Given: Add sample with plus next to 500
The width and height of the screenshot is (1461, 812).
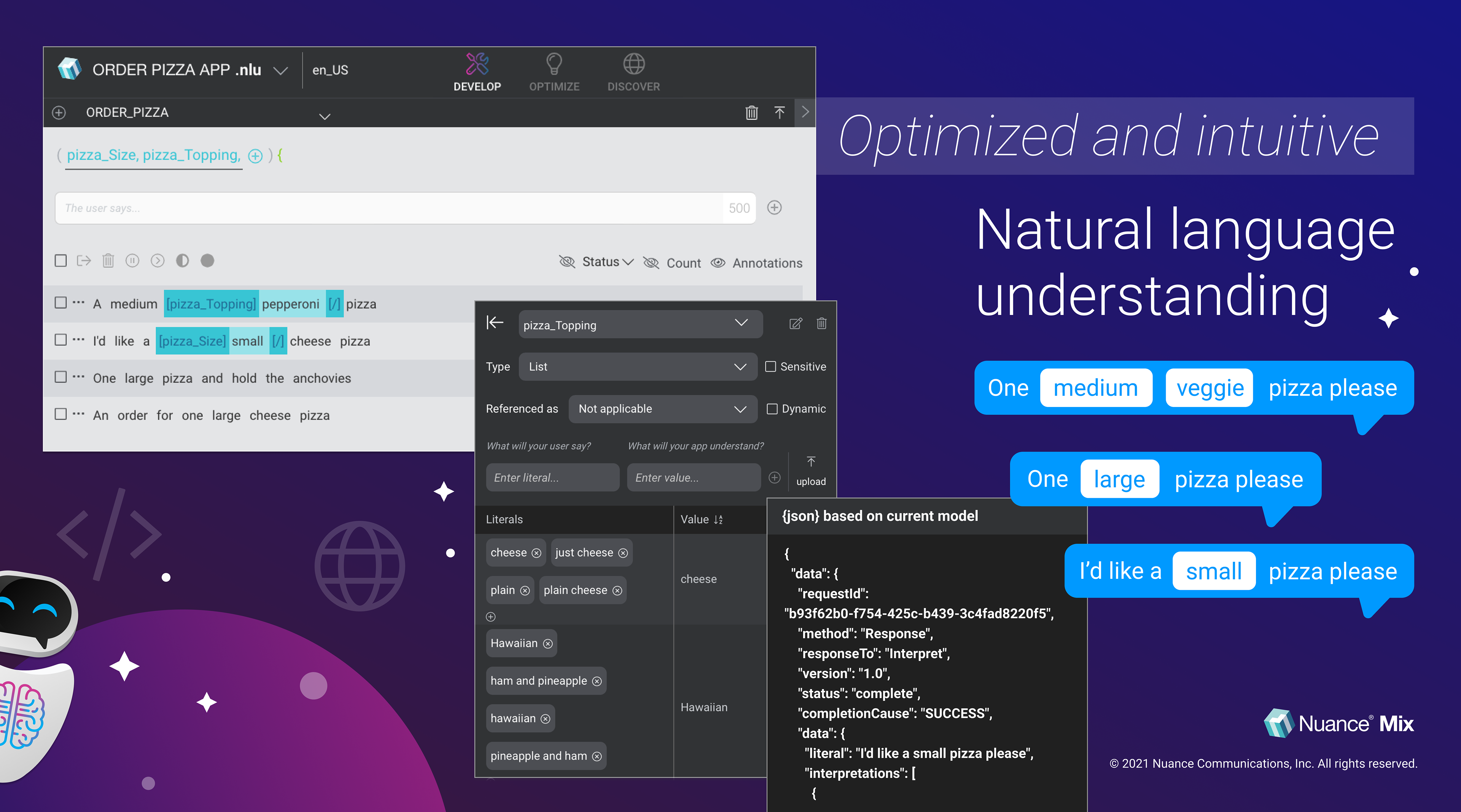Looking at the screenshot, I should (775, 208).
